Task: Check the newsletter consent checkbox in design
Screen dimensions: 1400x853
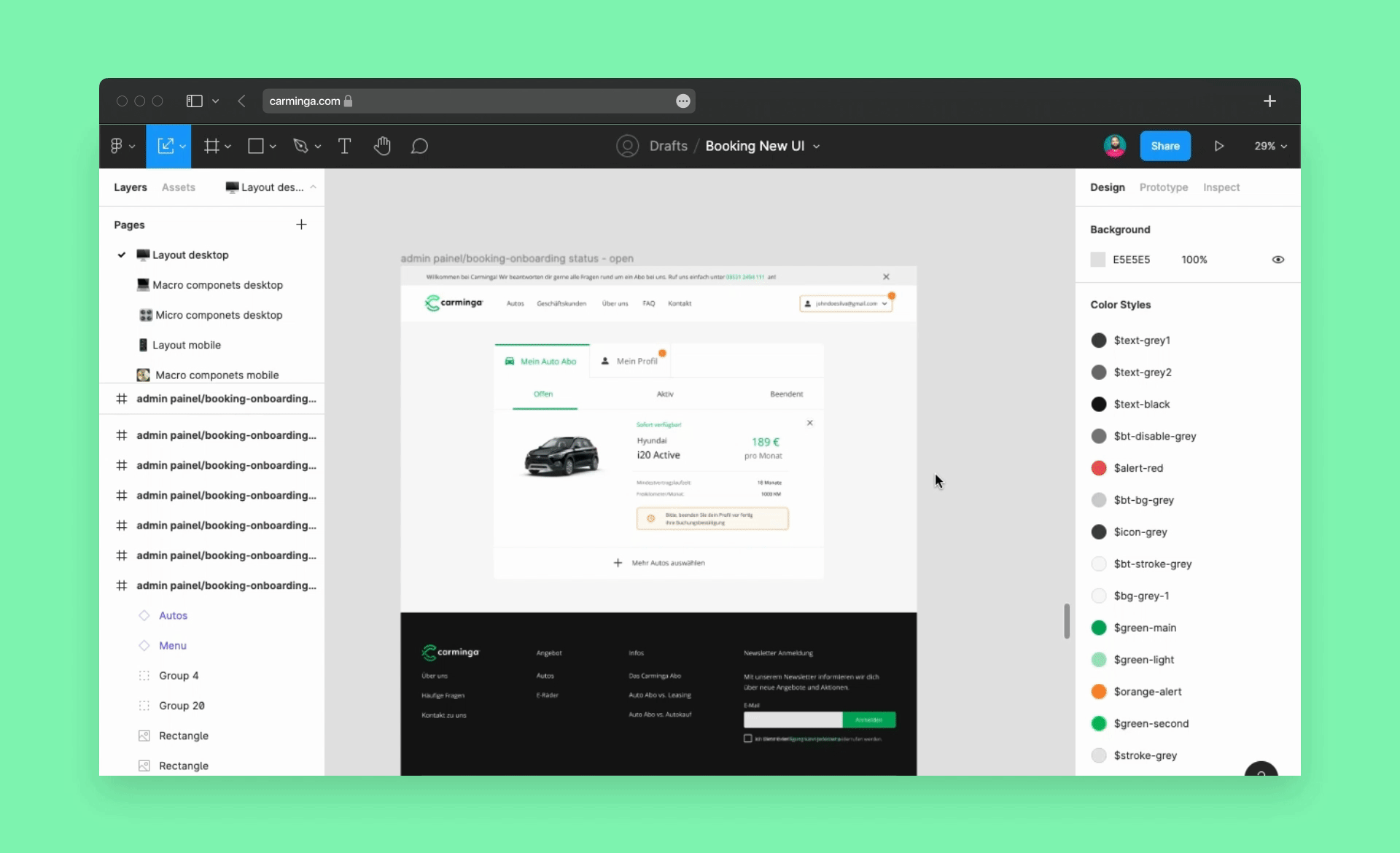Action: 747,739
